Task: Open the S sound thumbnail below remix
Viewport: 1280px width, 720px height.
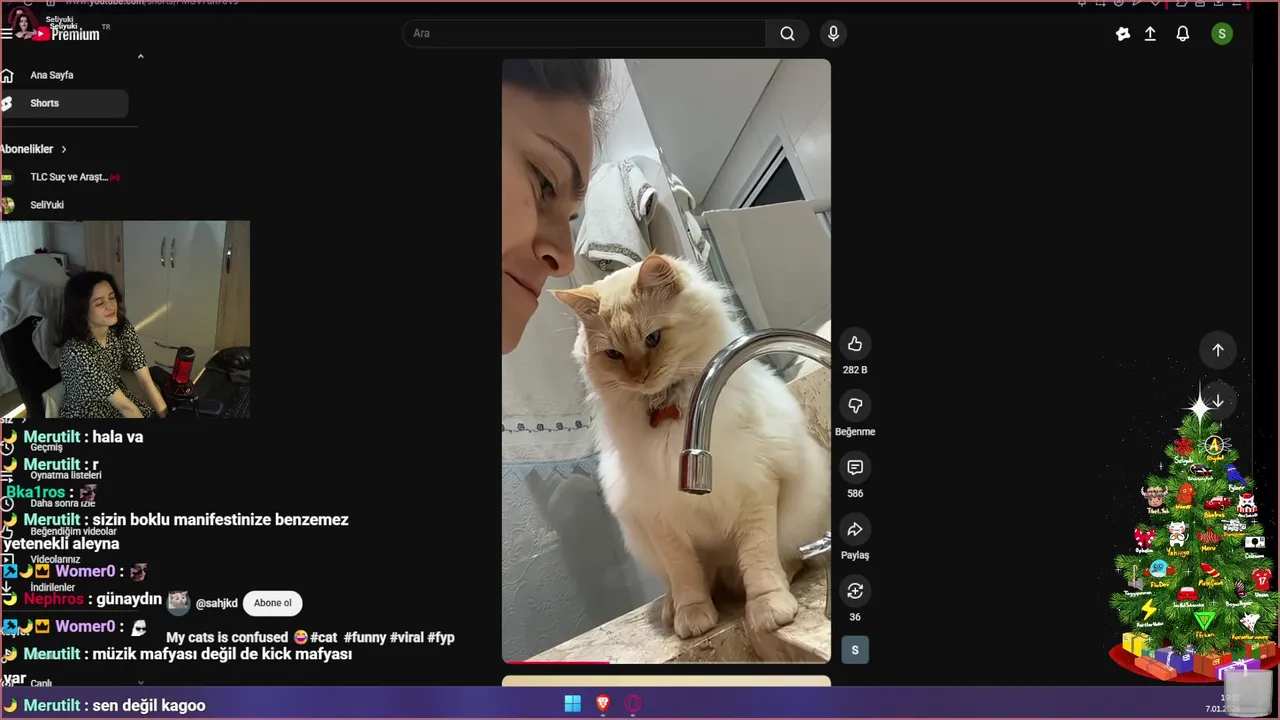Action: [855, 650]
